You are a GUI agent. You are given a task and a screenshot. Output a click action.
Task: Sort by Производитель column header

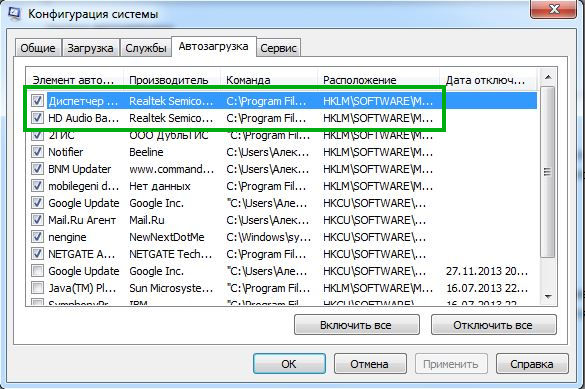click(x=172, y=80)
